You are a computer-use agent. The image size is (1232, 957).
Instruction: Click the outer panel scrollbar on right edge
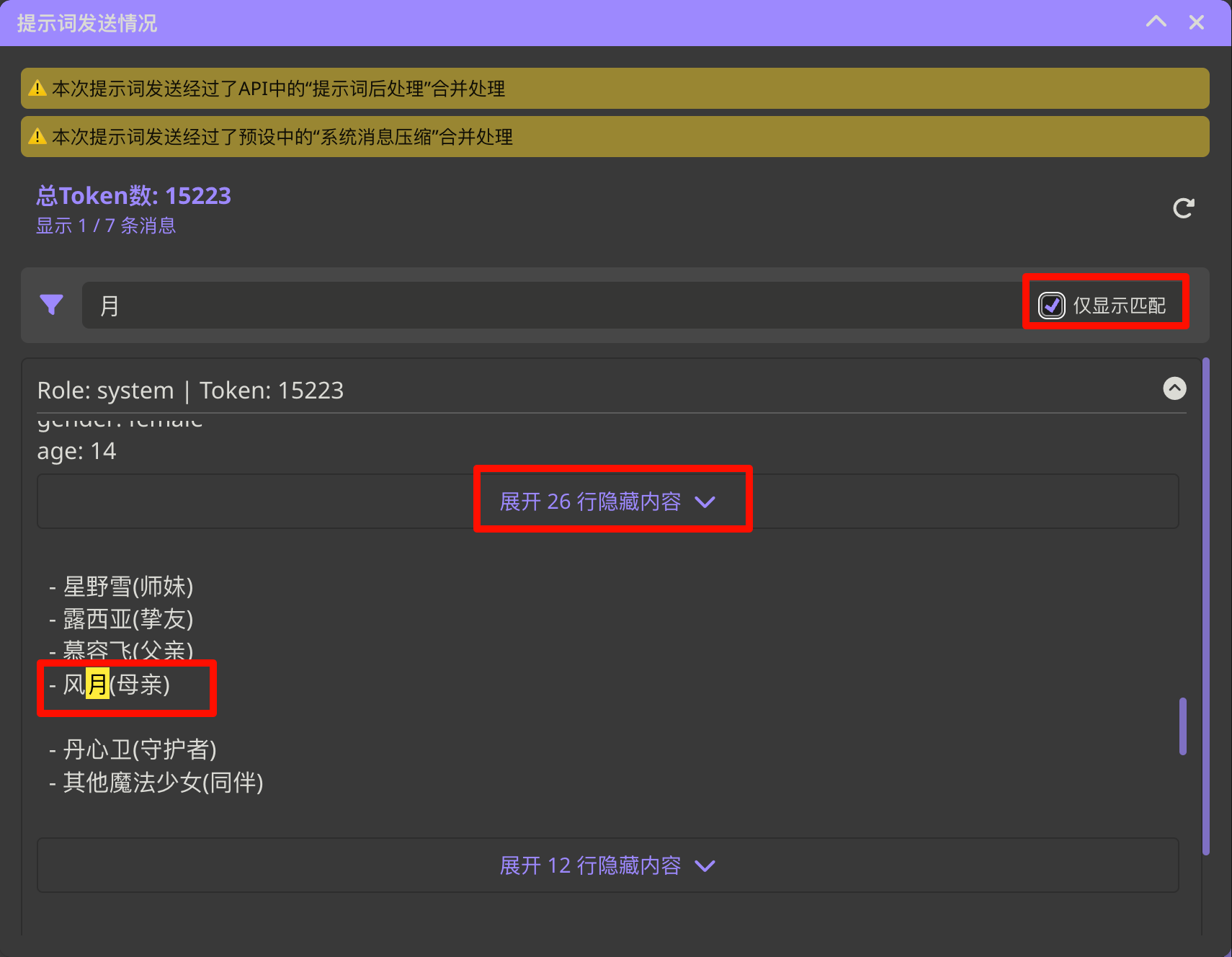click(1205, 605)
